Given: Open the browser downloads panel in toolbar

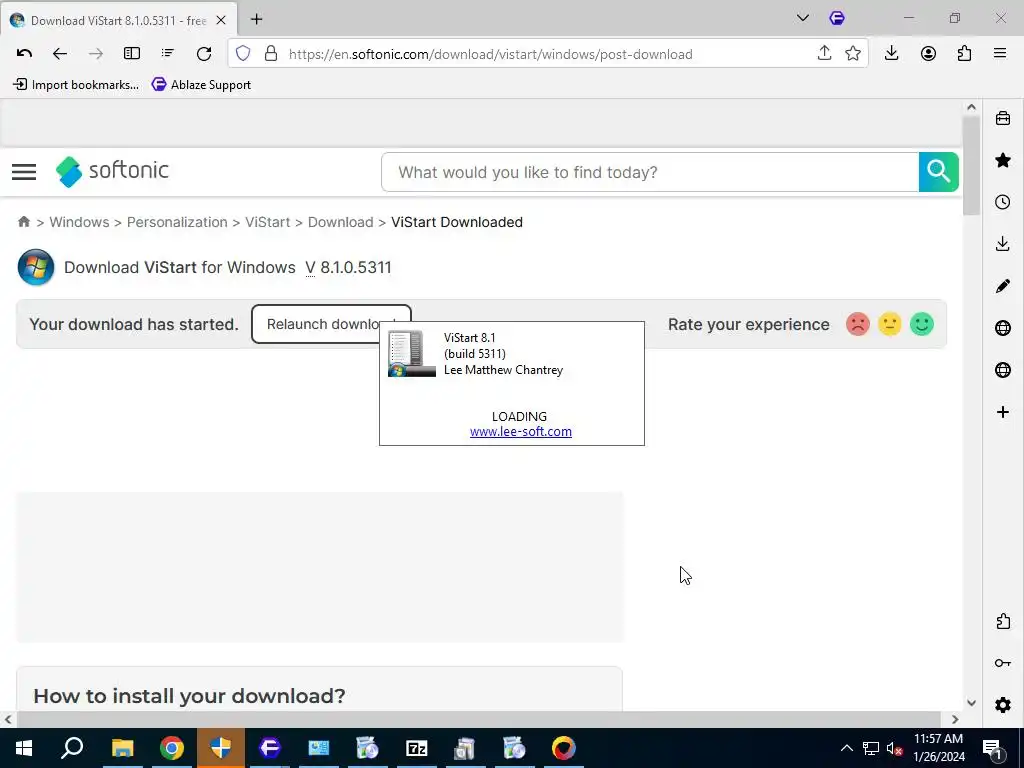Looking at the screenshot, I should point(891,54).
